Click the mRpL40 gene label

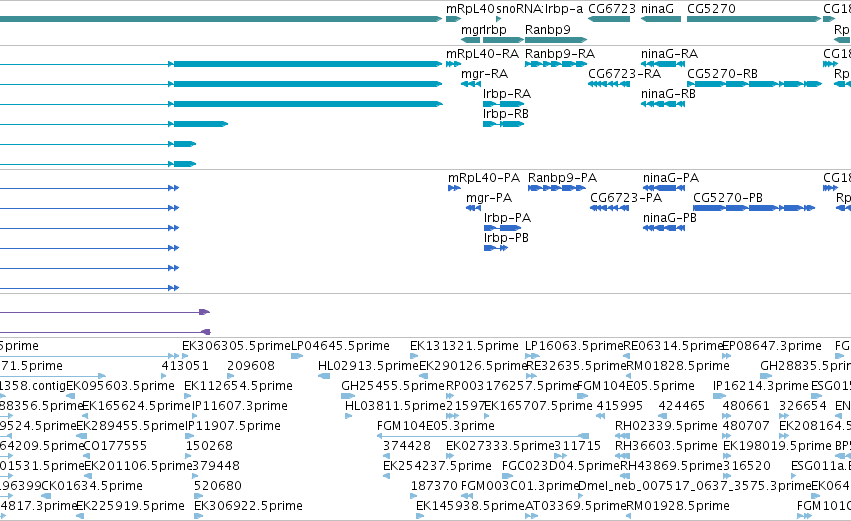tap(470, 9)
